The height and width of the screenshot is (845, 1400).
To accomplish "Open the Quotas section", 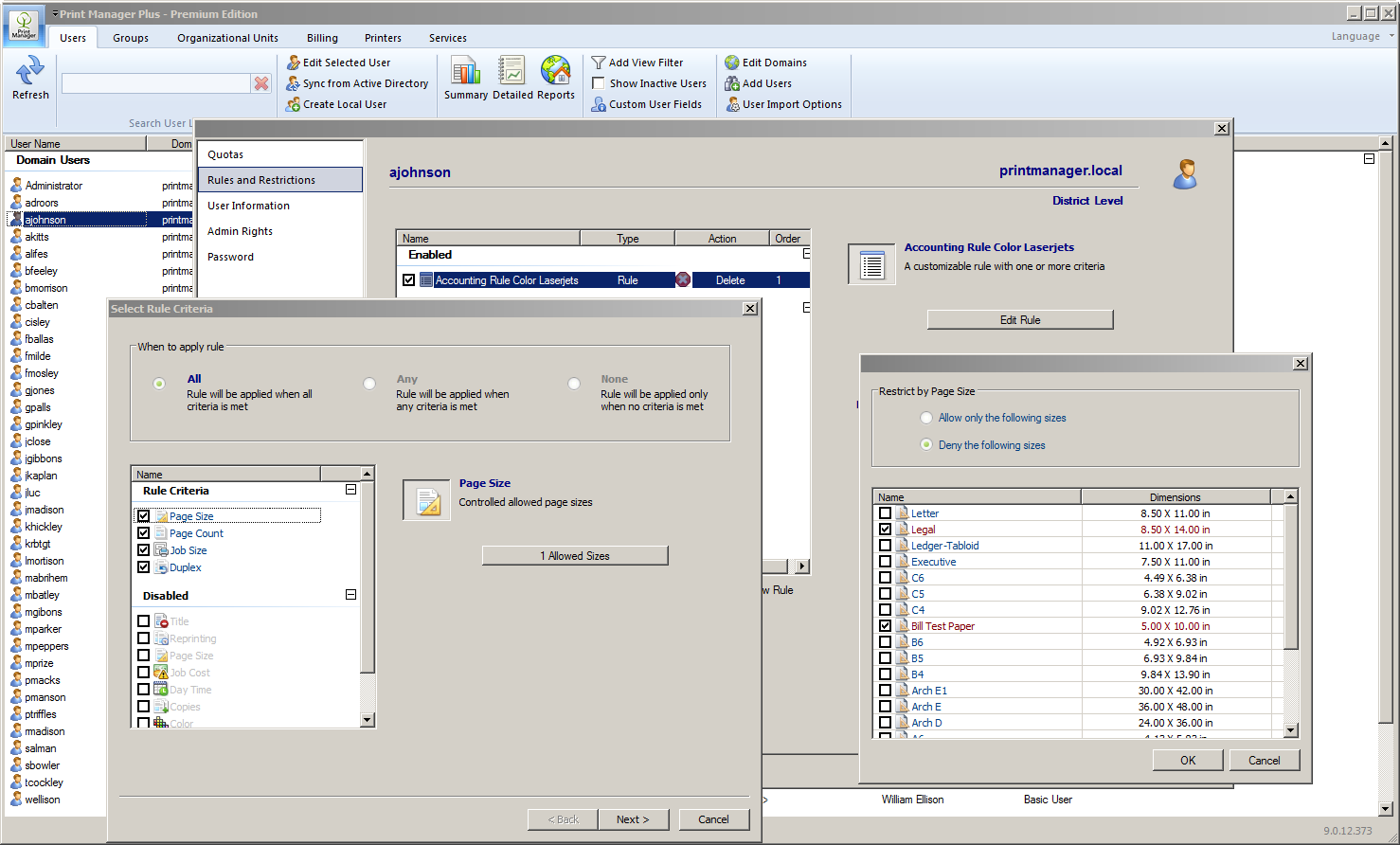I will click(280, 154).
